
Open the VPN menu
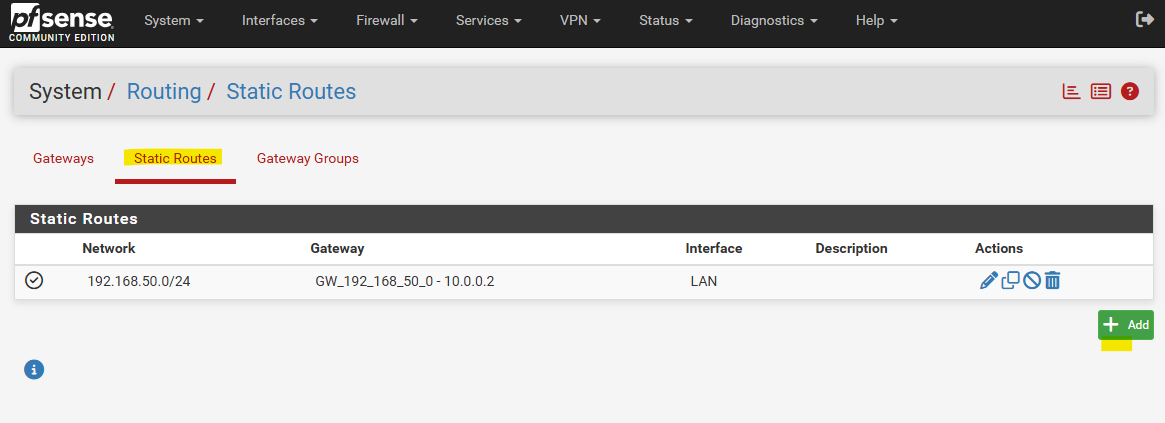[580, 21]
